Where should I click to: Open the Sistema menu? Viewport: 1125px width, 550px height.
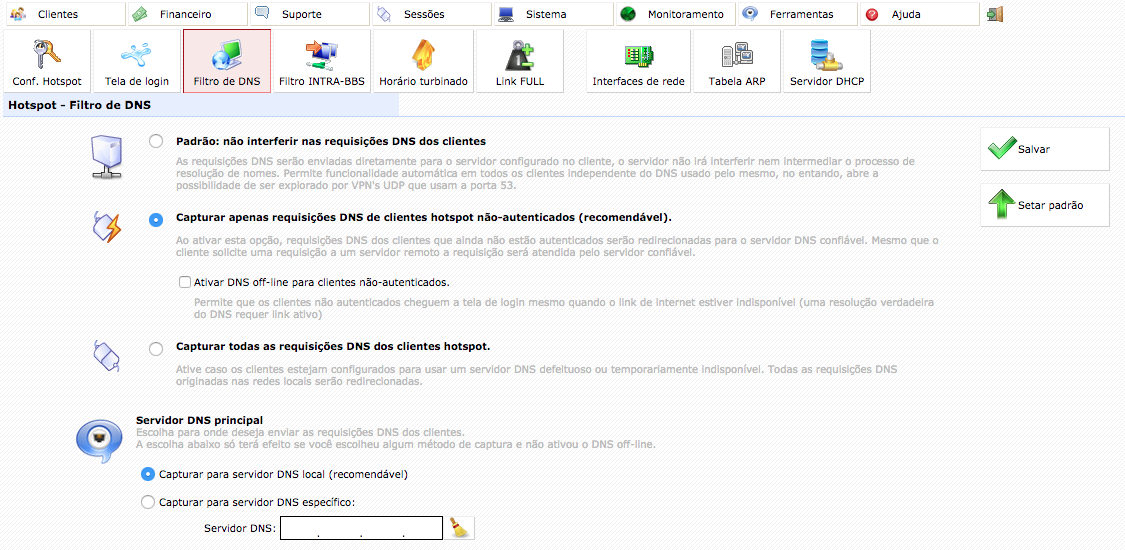coord(553,14)
